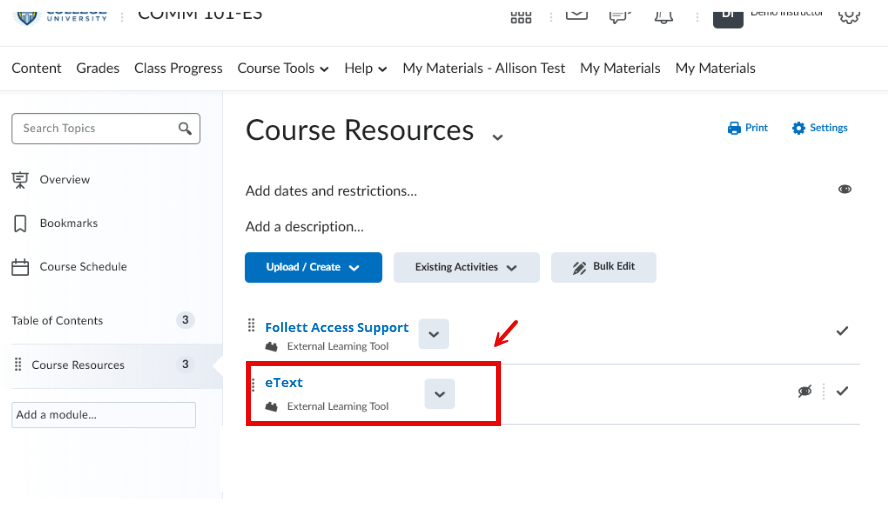
Task: Click the tool icon under Follett Access Support
Action: (272, 347)
